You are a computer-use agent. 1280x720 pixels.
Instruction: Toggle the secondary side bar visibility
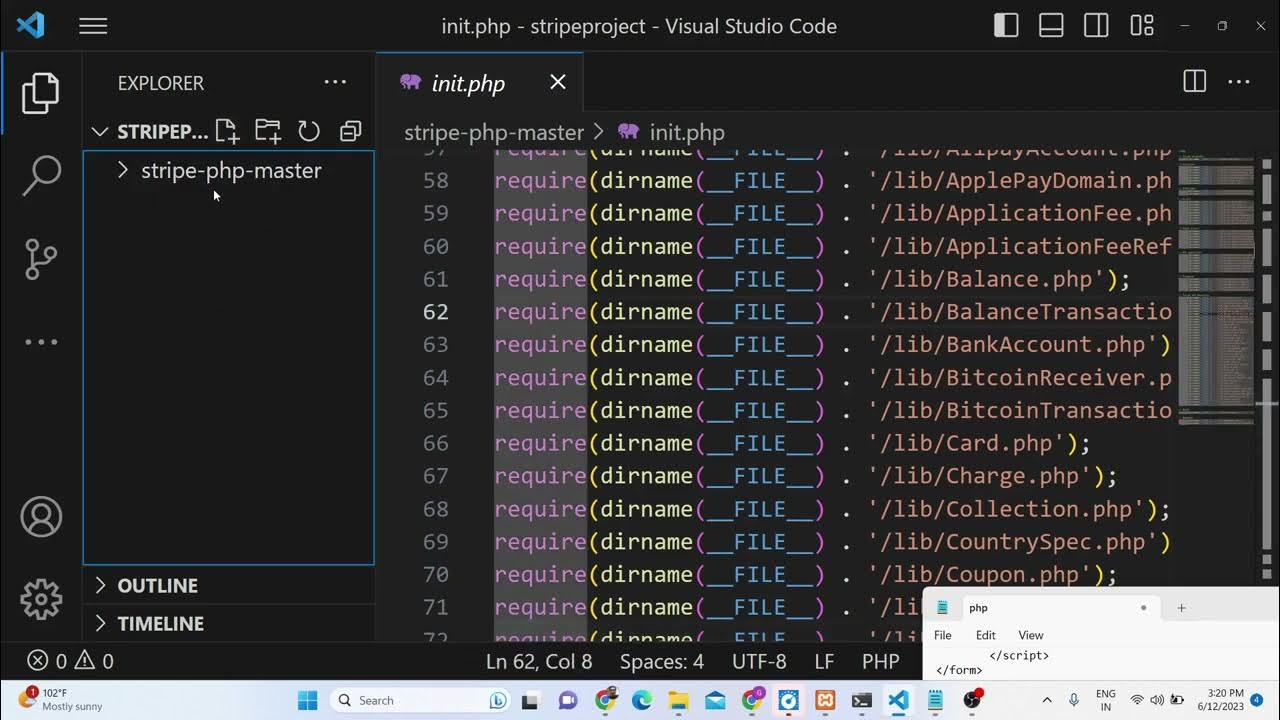point(1096,26)
